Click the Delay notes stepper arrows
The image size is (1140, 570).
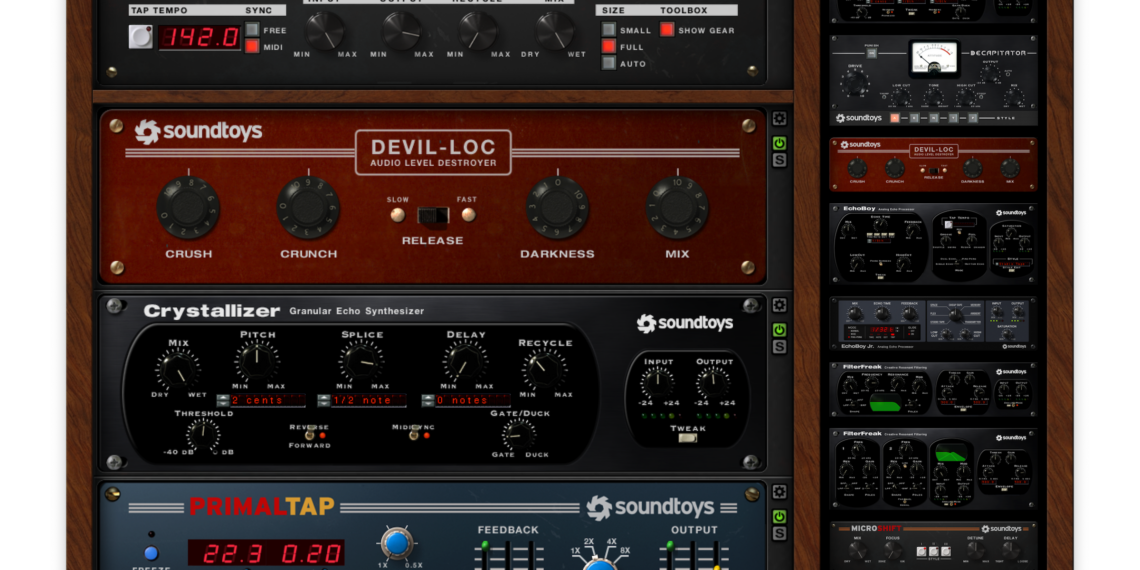(x=427, y=400)
